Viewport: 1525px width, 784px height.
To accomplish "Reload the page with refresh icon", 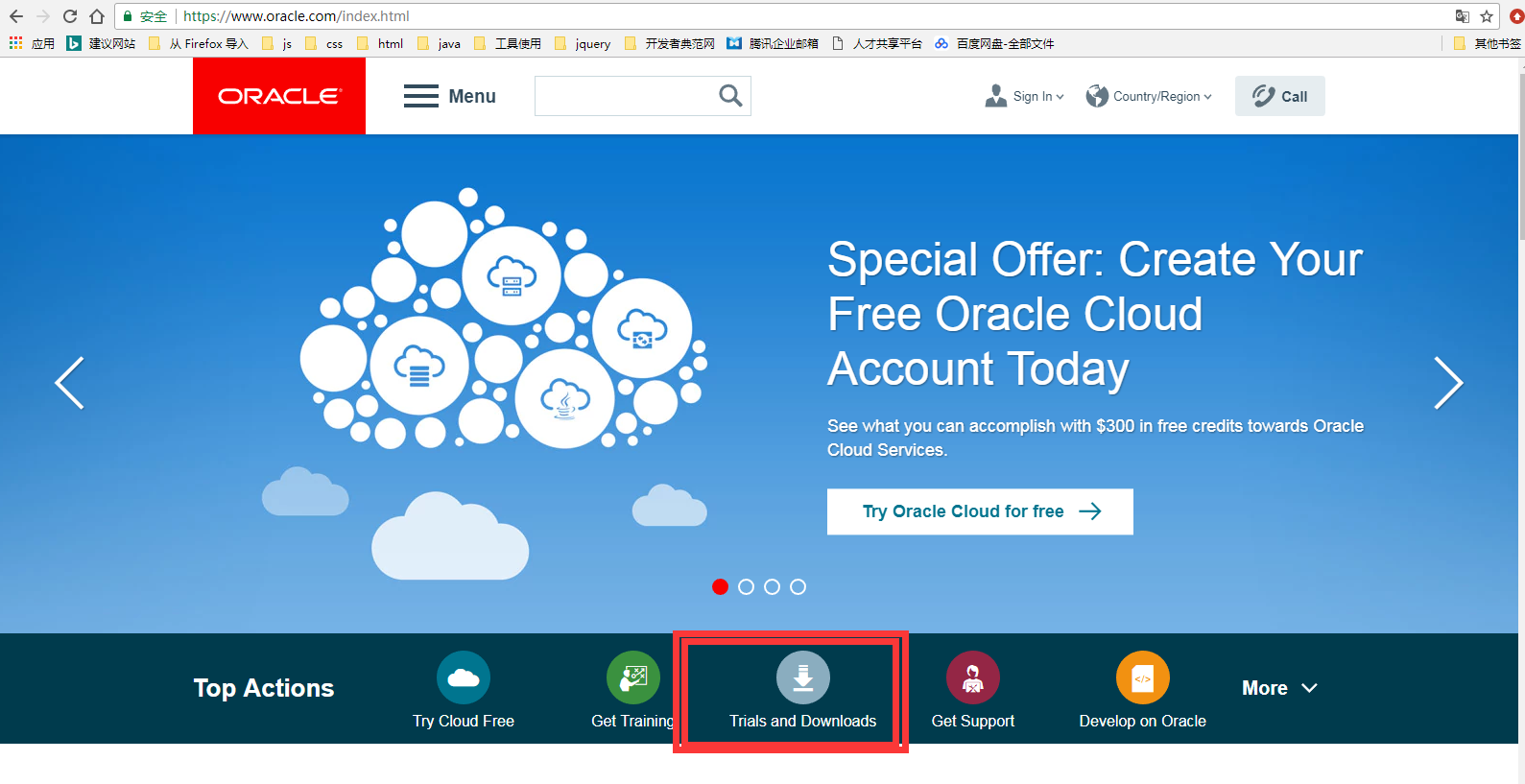I will tap(70, 16).
